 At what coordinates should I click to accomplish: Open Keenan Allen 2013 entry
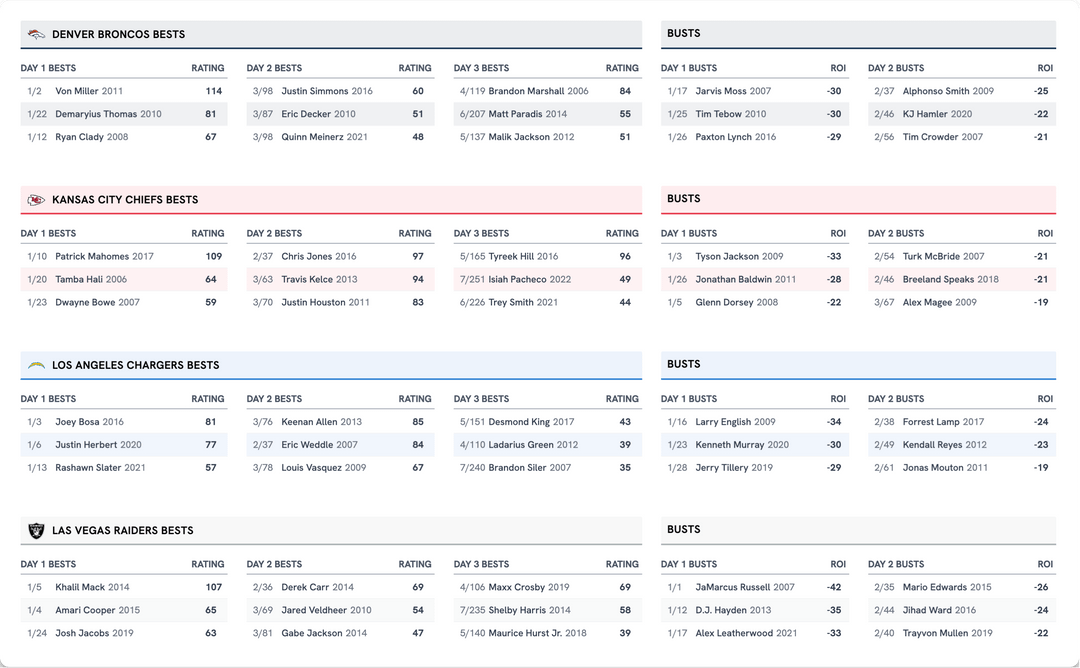tap(321, 422)
